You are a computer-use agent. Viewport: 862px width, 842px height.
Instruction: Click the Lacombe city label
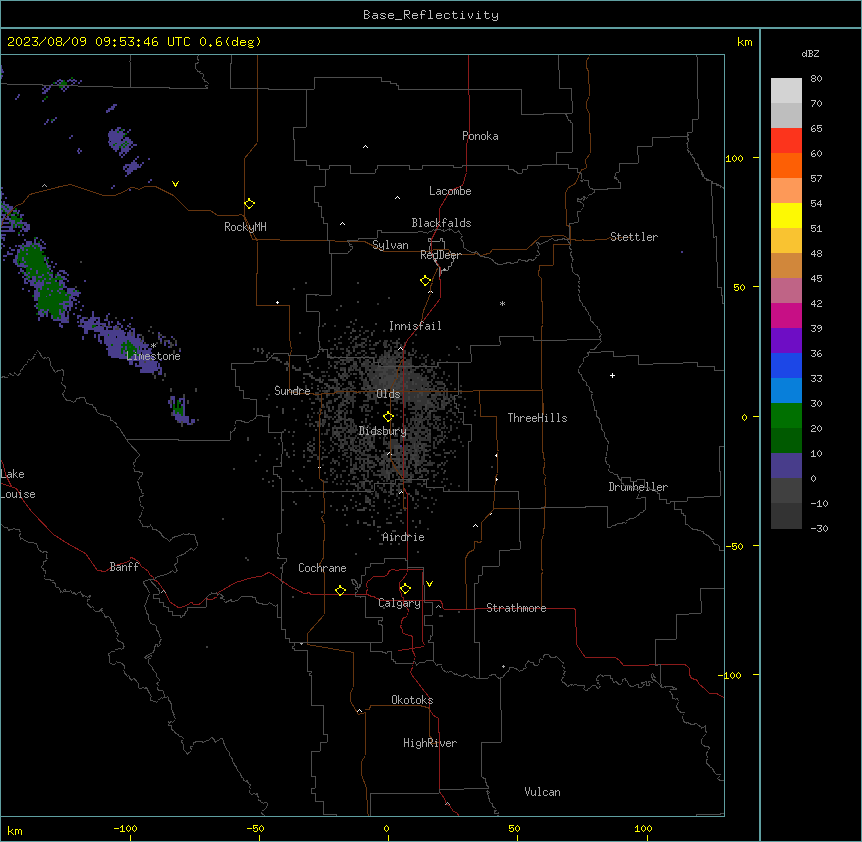(450, 191)
